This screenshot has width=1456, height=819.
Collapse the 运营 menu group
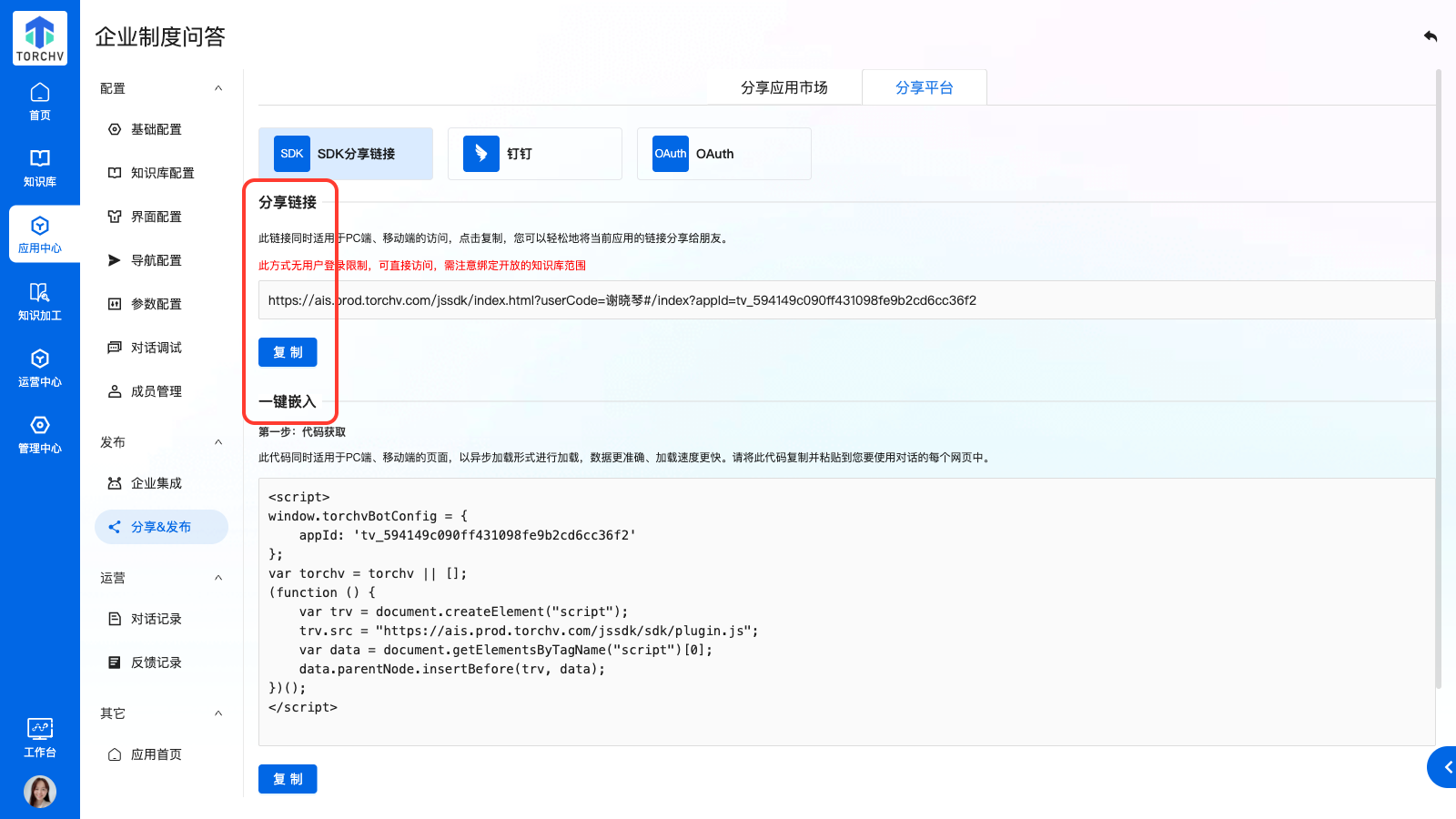pos(218,578)
